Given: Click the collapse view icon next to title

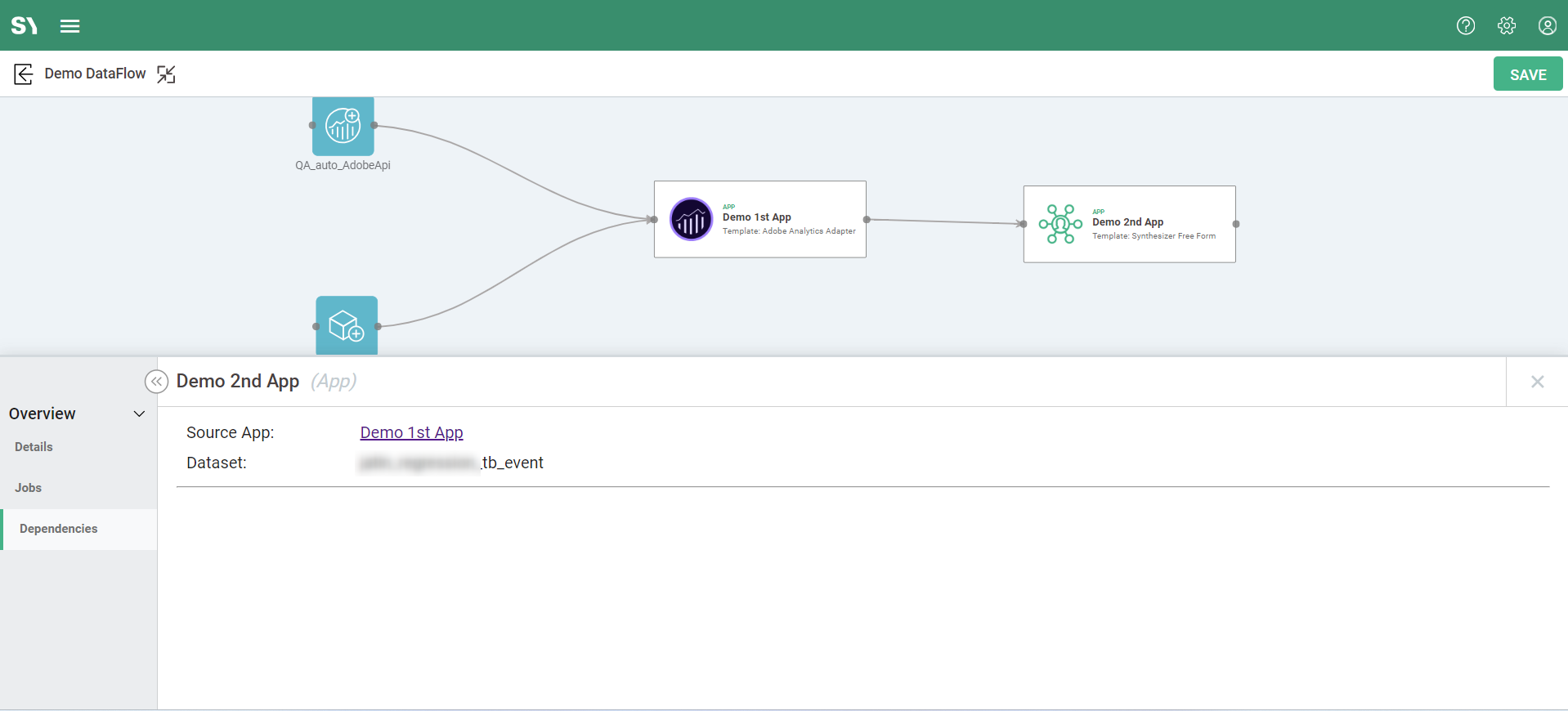Looking at the screenshot, I should point(166,74).
